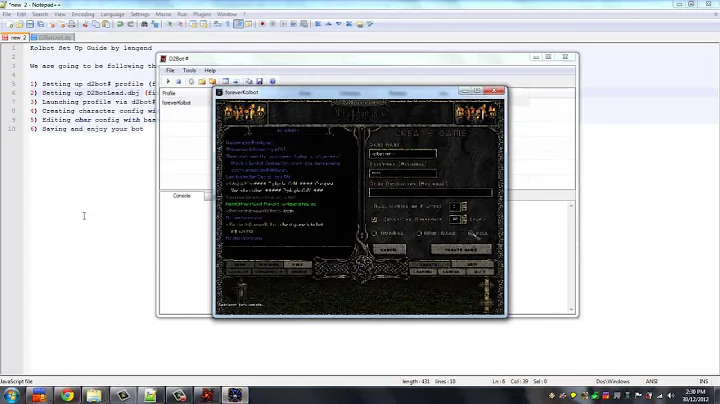Decrease the Maximum Number of Players value
Screen dimensions: 720x404
464,209
